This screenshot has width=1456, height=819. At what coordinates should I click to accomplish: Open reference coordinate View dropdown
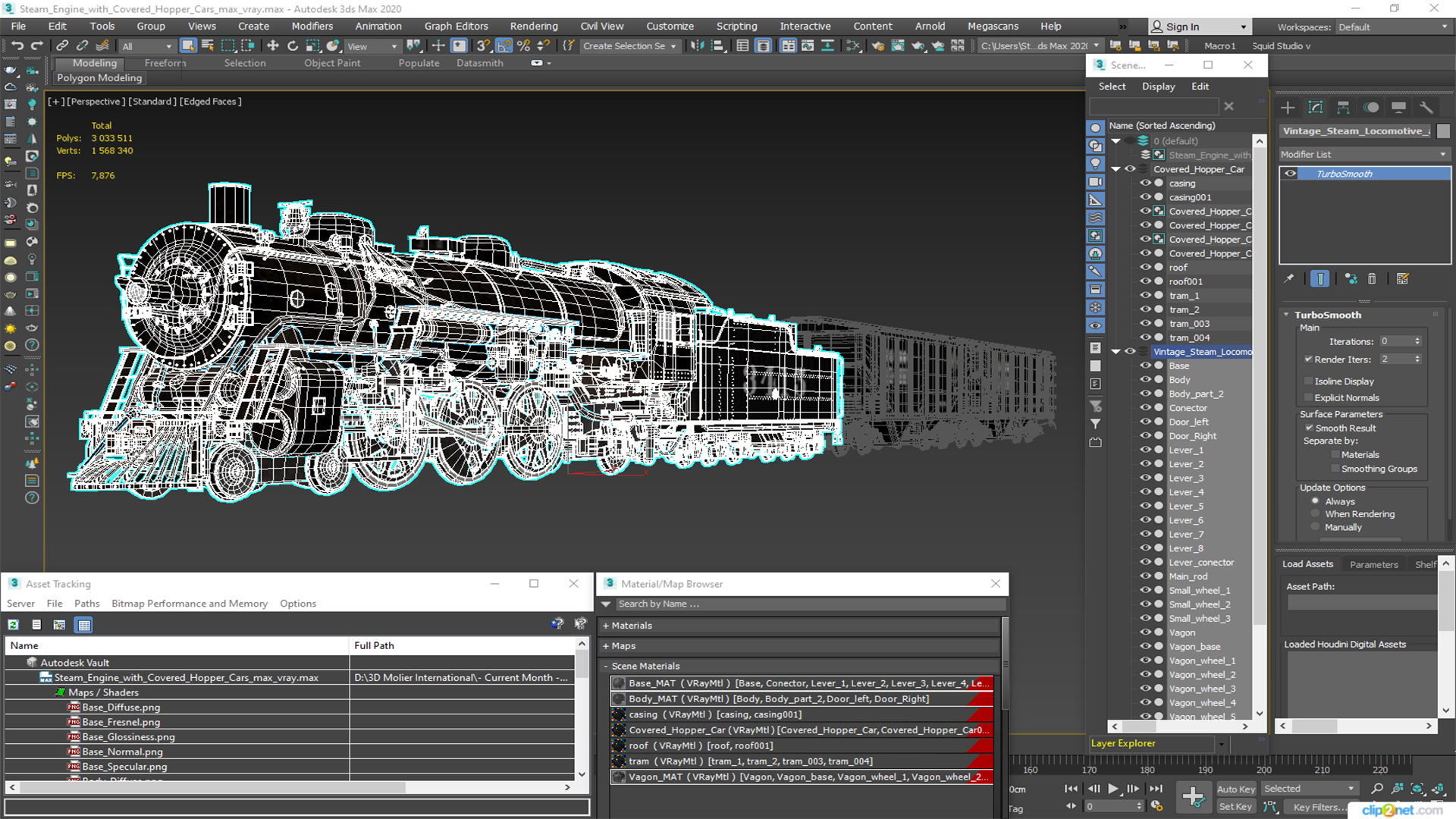pos(372,46)
